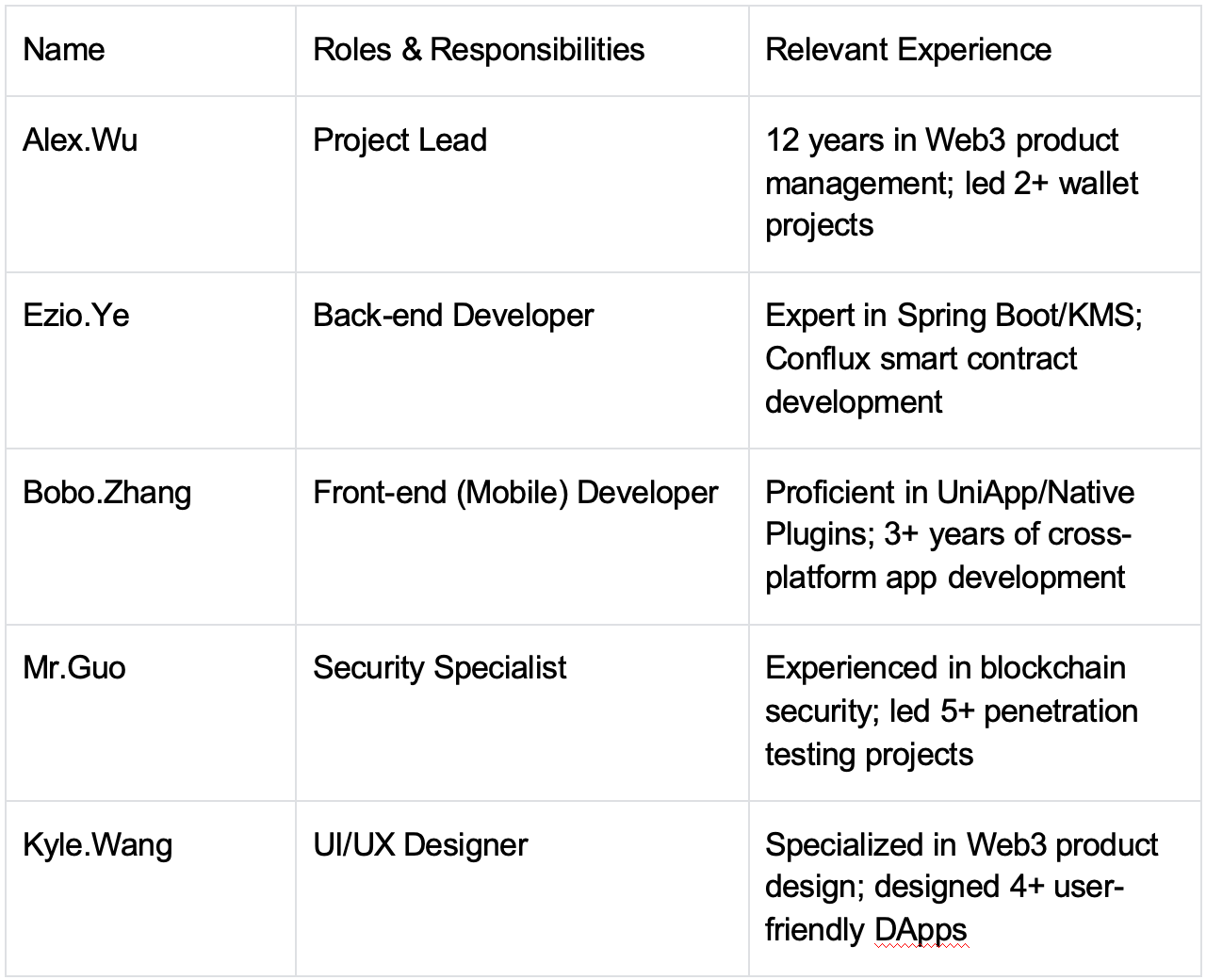
Task: Place cursor in the Mr.Guo cell
Action: coord(74,668)
